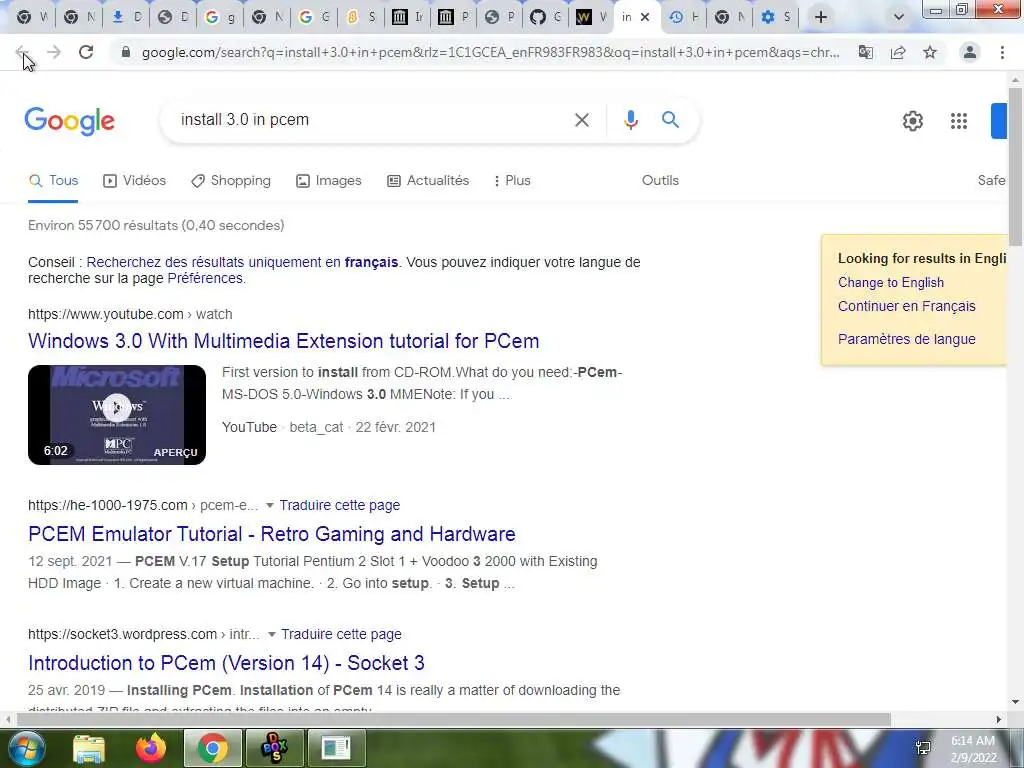
Task: Open a new browser tab
Action: (x=821, y=18)
